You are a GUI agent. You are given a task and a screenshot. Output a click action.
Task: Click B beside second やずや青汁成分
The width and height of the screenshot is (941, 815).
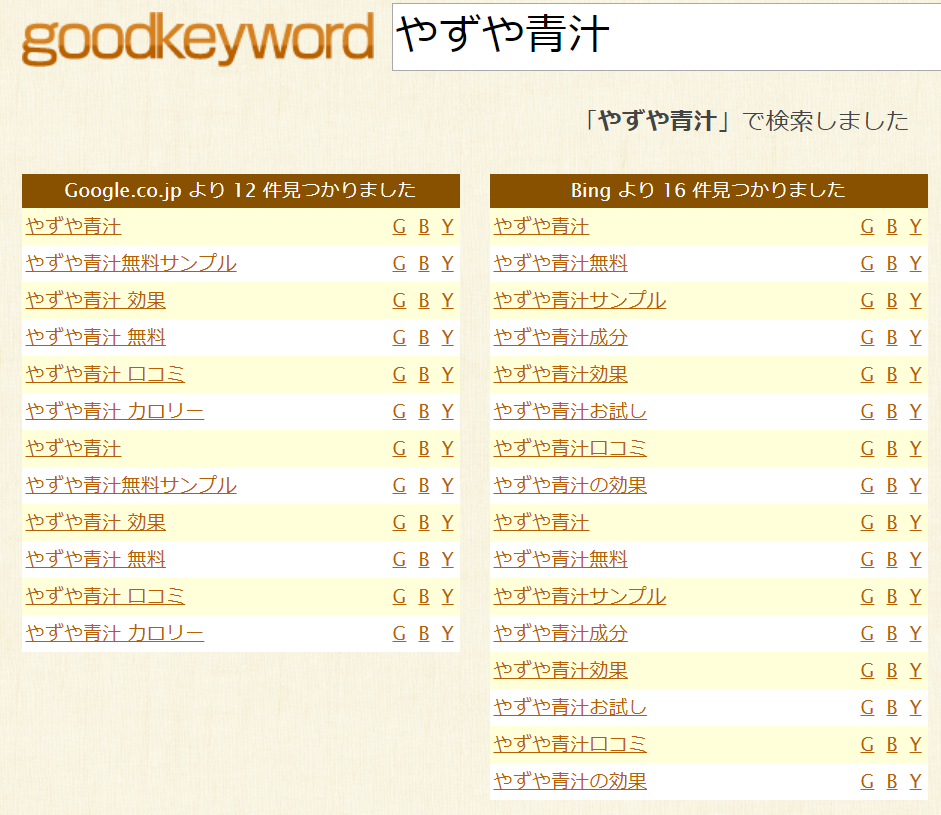[x=892, y=633]
